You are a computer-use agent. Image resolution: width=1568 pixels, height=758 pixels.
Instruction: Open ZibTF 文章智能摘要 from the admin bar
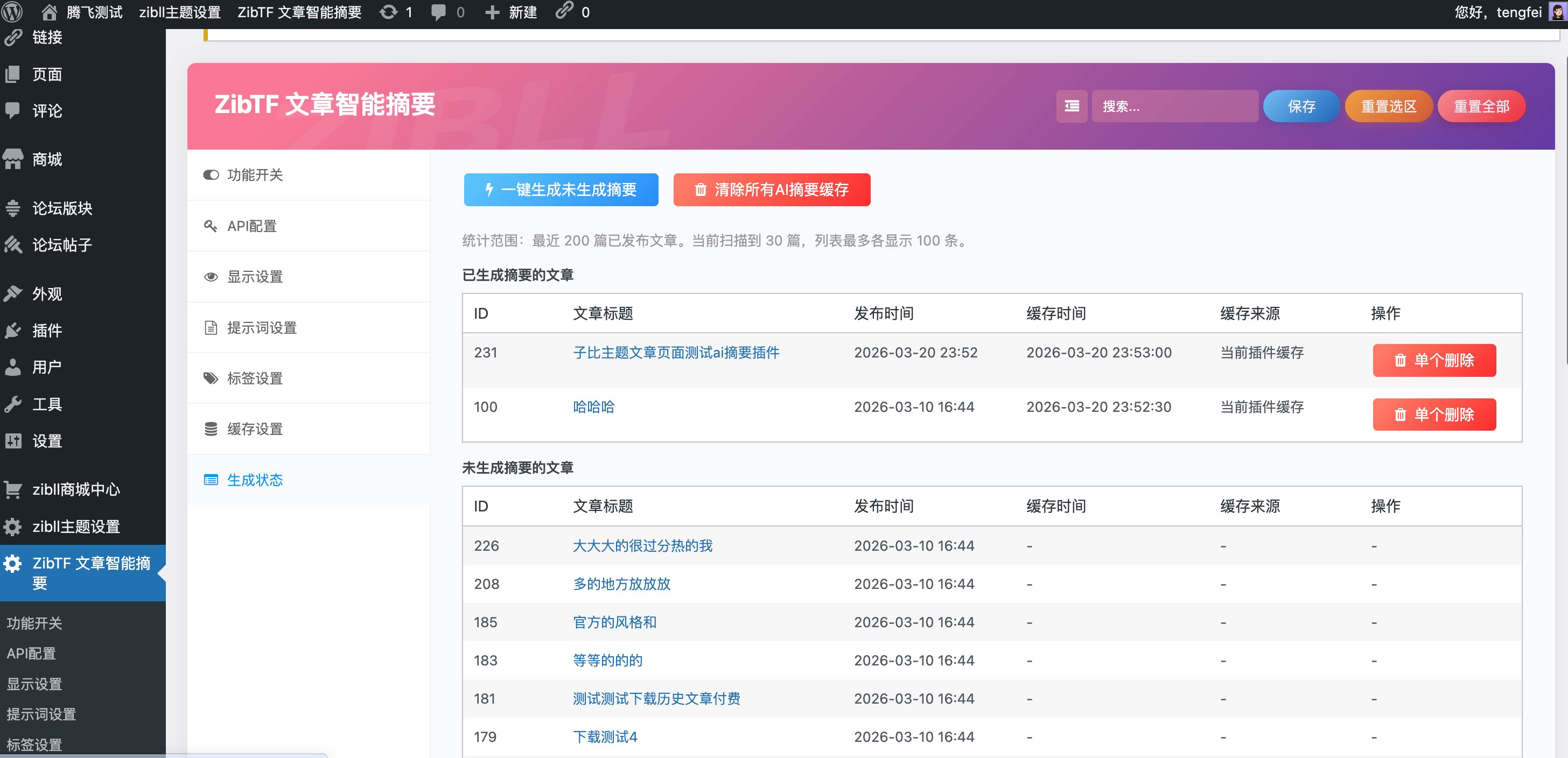point(299,11)
